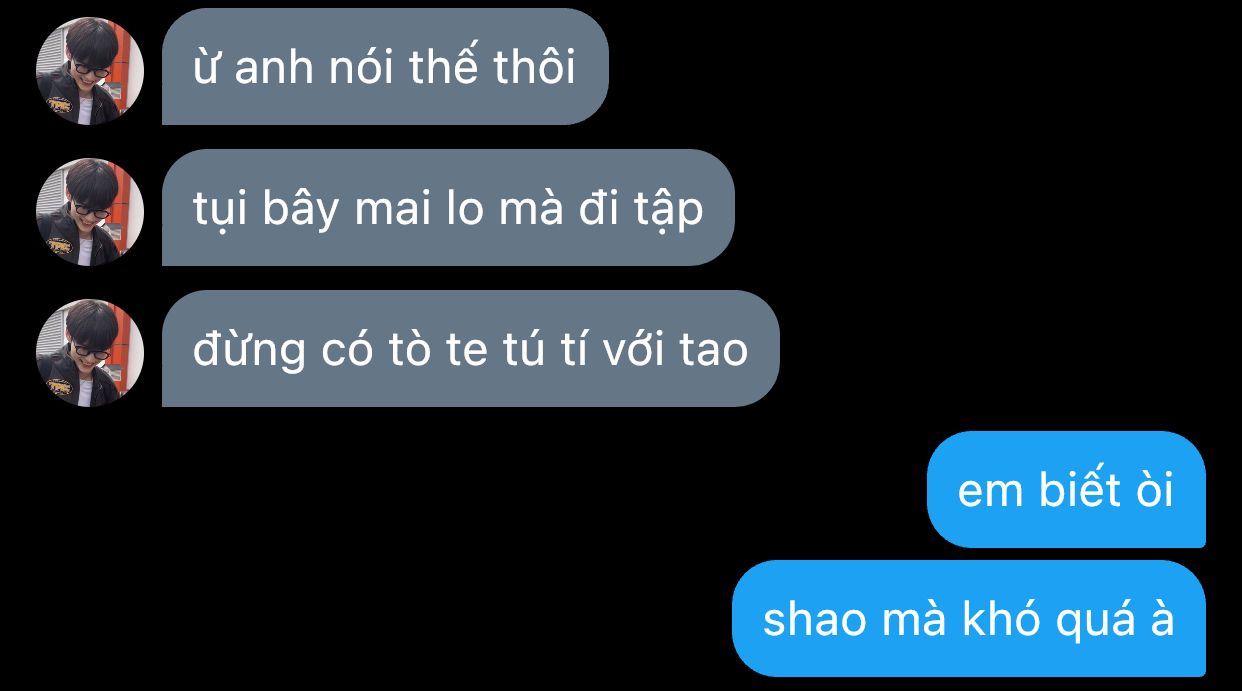Viewport: 1242px width, 691px height.
Task: Select the "tụi bây mai lo mà đi tập" bubble
Action: [x=448, y=207]
